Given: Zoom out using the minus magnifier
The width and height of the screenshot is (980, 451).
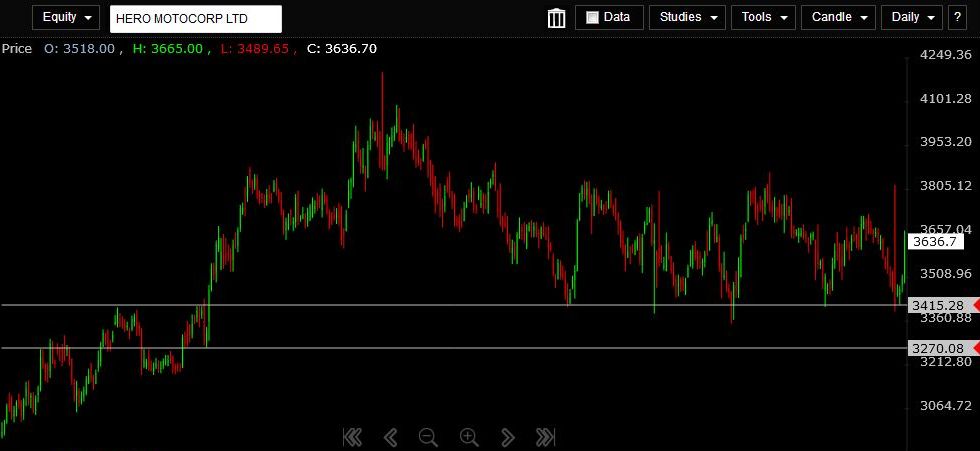Looking at the screenshot, I should tap(428, 436).
